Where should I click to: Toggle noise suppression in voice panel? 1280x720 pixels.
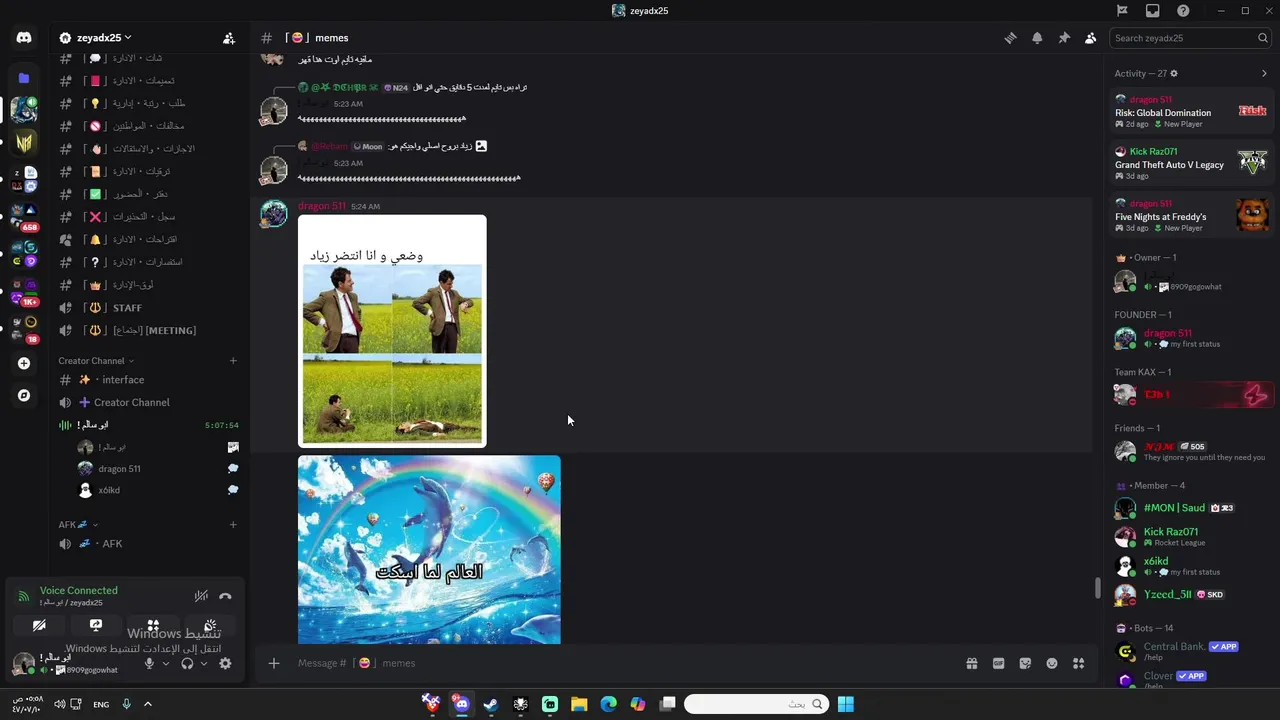(x=201, y=596)
